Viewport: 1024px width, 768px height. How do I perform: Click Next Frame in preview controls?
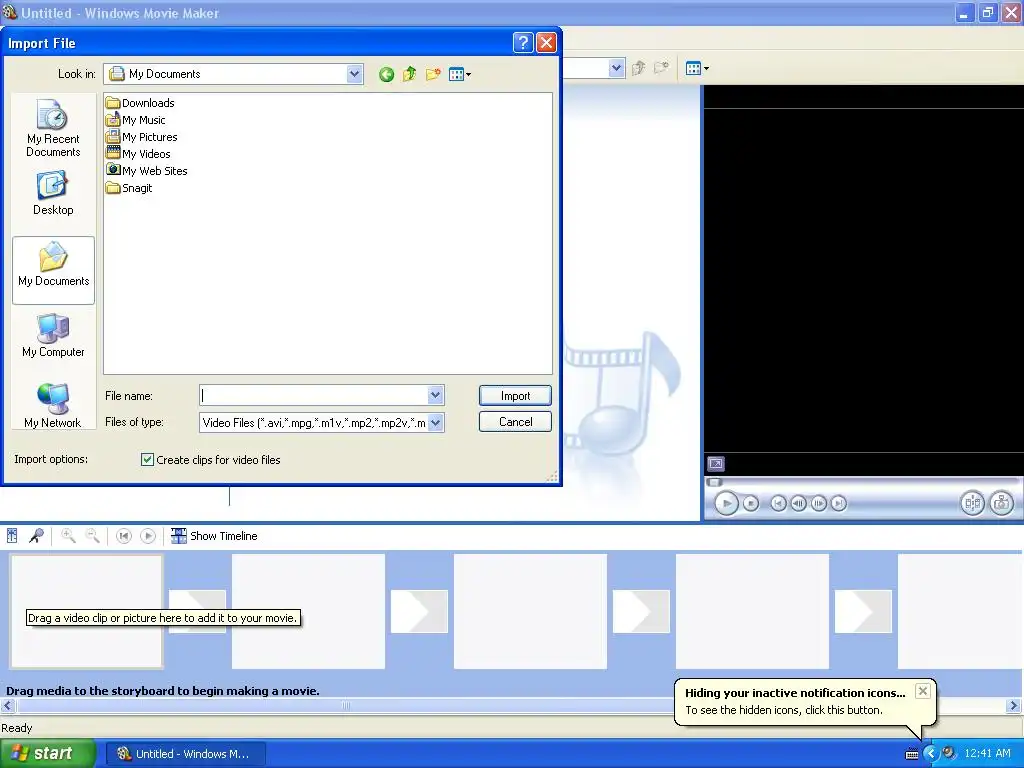pyautogui.click(x=818, y=504)
